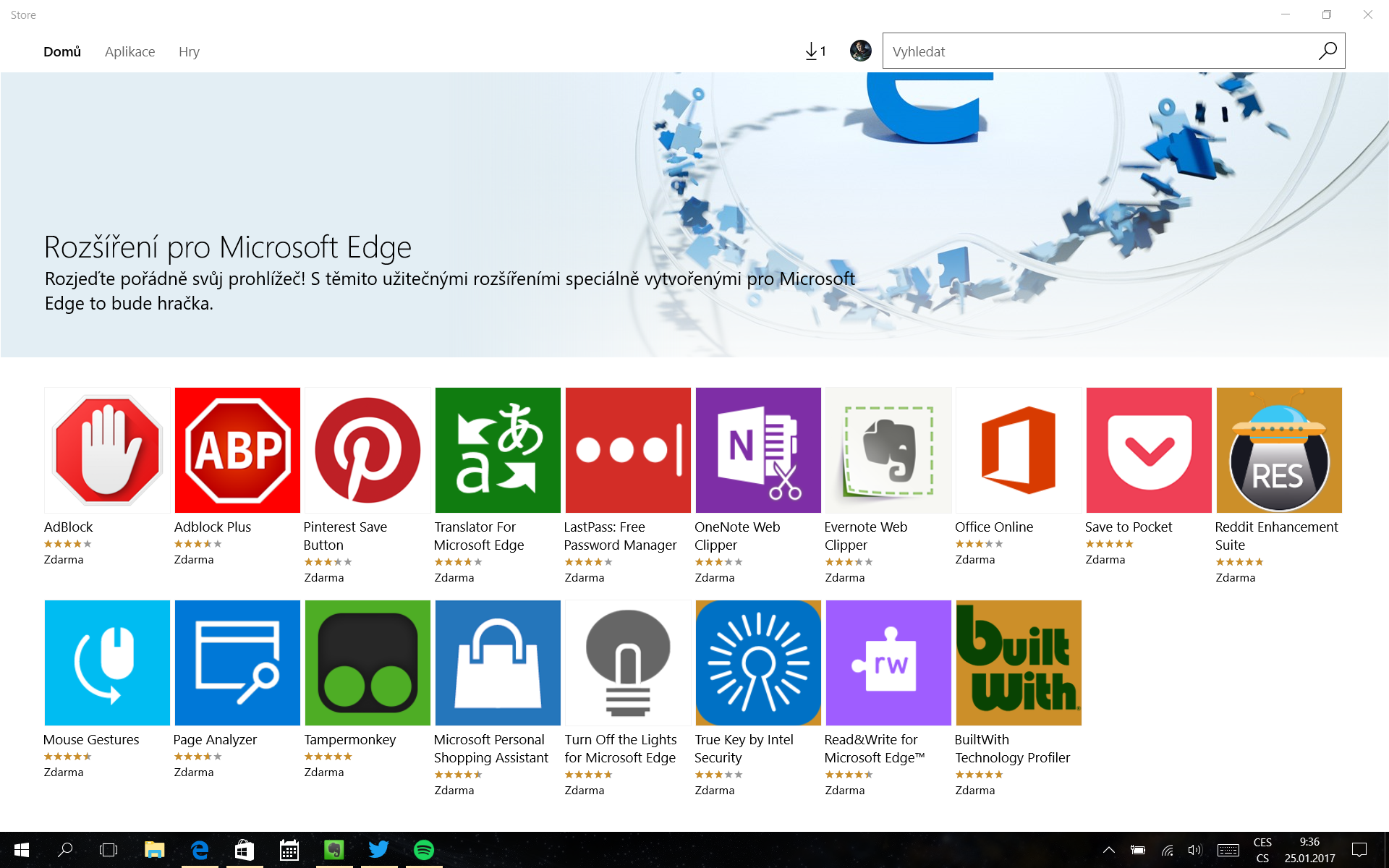Open Twitter app from taskbar

point(379,850)
